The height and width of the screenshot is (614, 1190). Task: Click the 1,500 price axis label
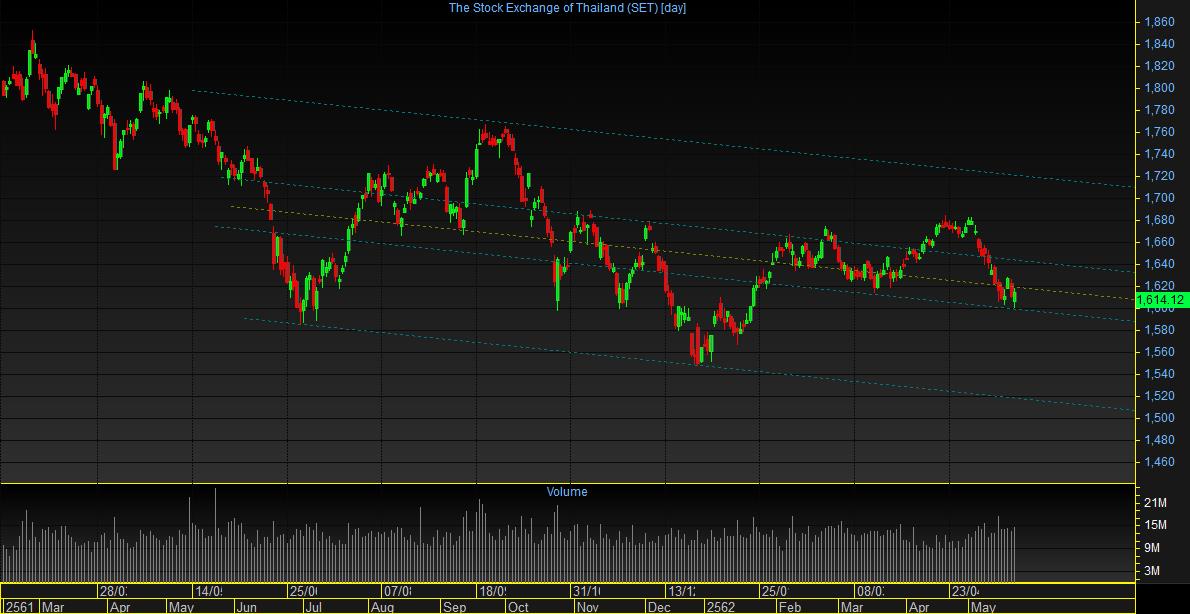(1158, 418)
